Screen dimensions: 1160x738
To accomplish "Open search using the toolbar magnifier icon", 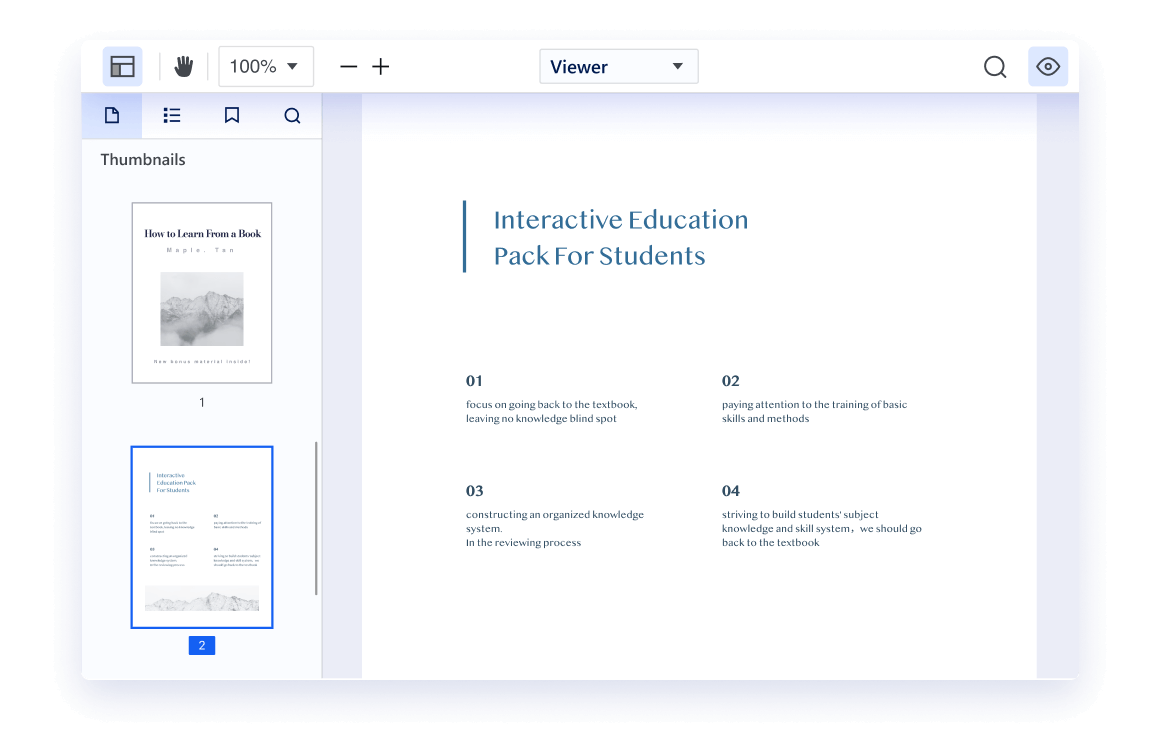I will (994, 66).
